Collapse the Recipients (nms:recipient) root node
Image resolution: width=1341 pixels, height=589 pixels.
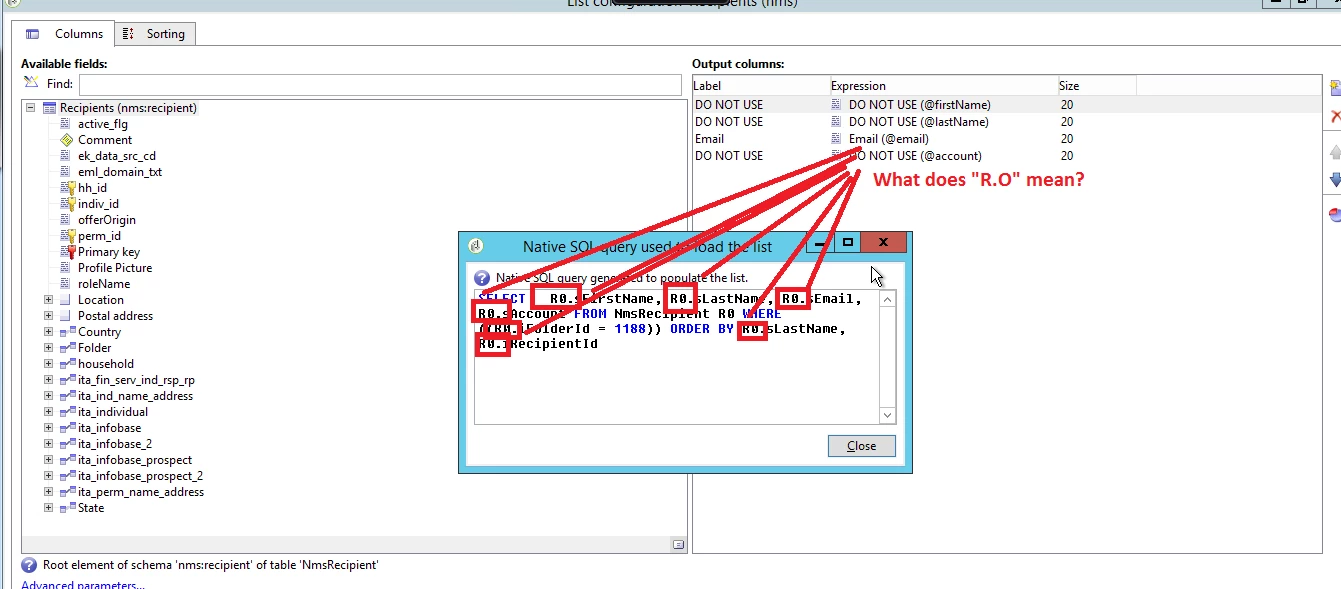coord(31,108)
